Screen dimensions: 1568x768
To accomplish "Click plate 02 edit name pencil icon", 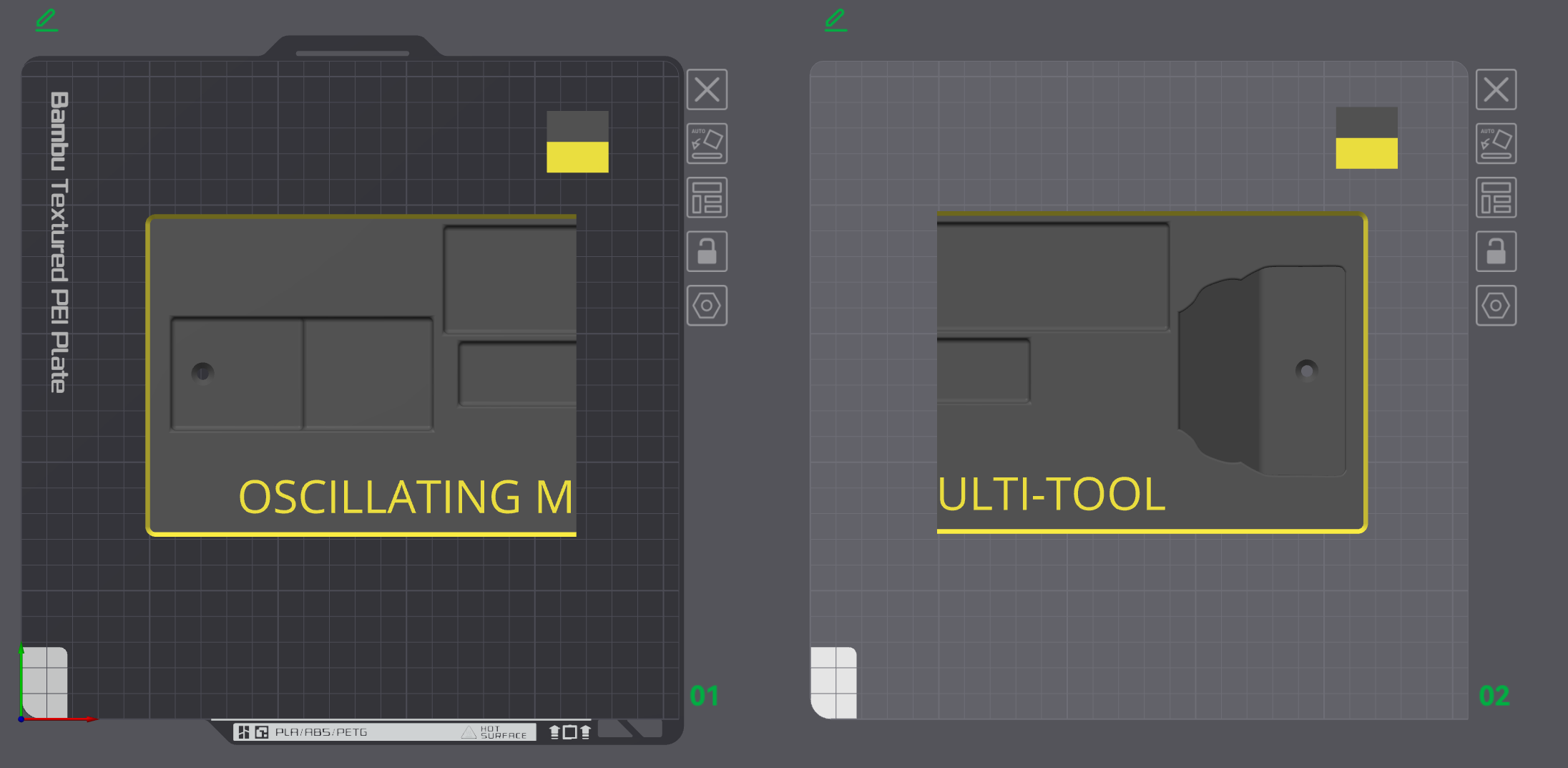I will coord(836,19).
